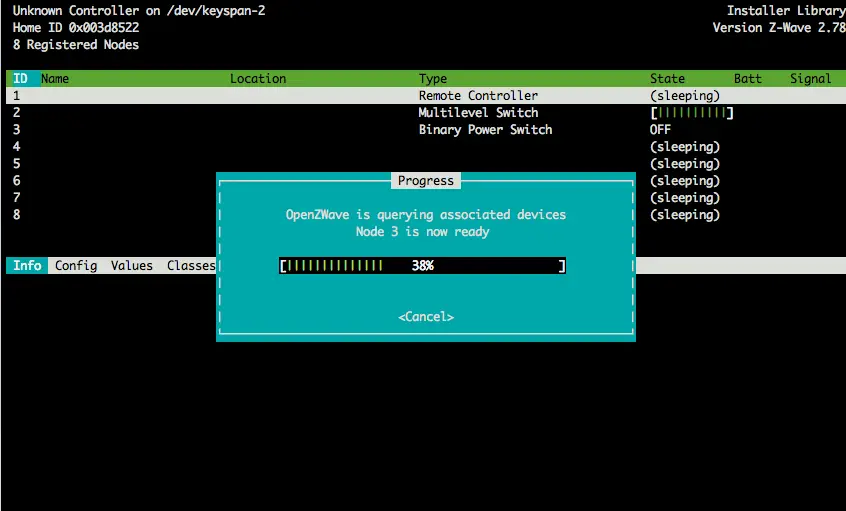The height and width of the screenshot is (511, 846).
Task: Click the State column header
Action: (x=667, y=79)
